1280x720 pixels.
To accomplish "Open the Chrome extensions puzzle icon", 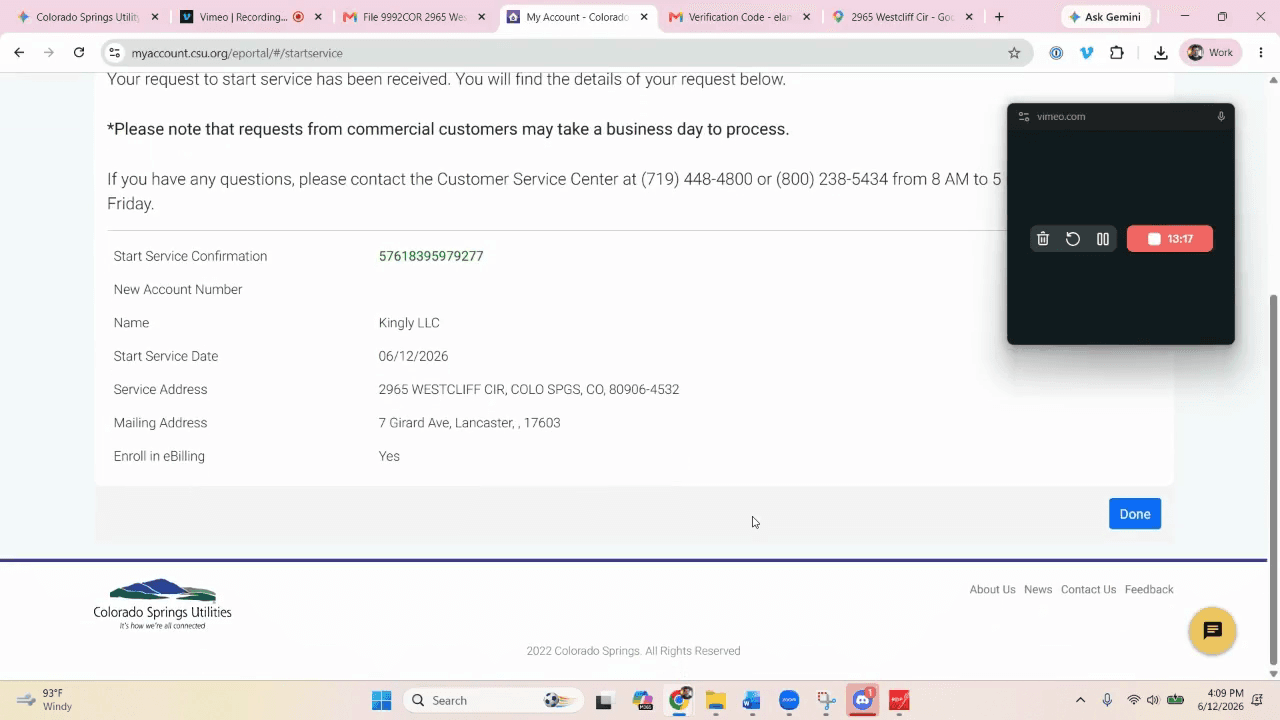I will (1117, 53).
